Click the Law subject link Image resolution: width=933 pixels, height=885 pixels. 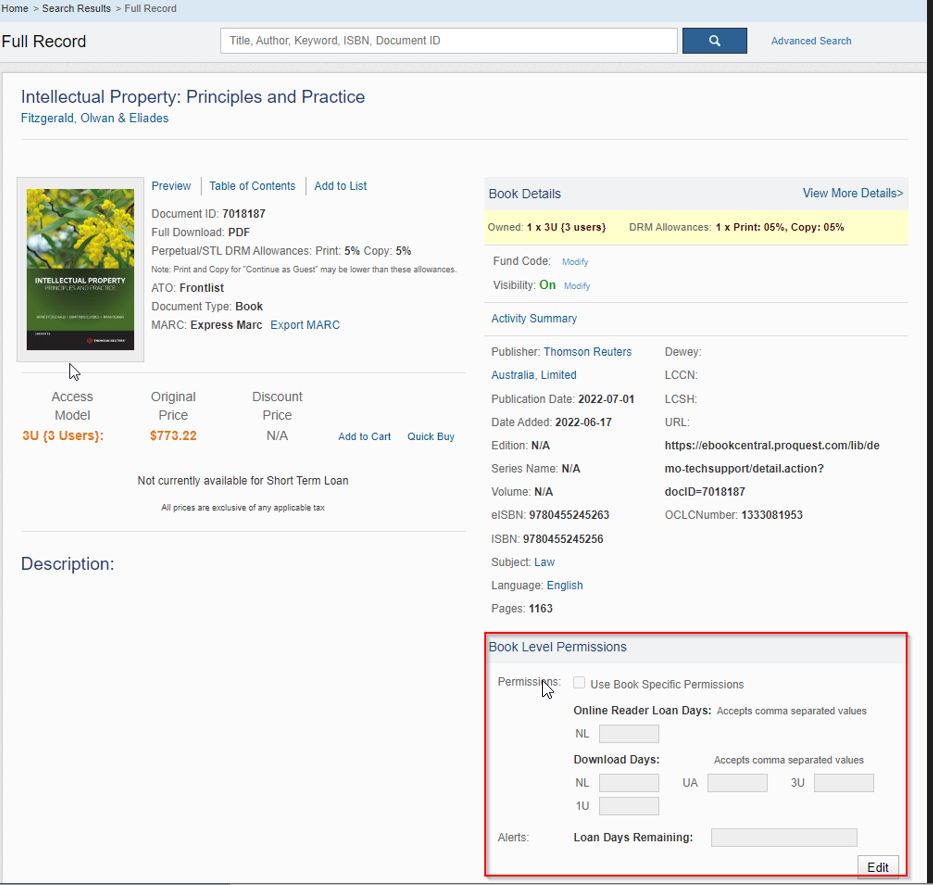(546, 562)
